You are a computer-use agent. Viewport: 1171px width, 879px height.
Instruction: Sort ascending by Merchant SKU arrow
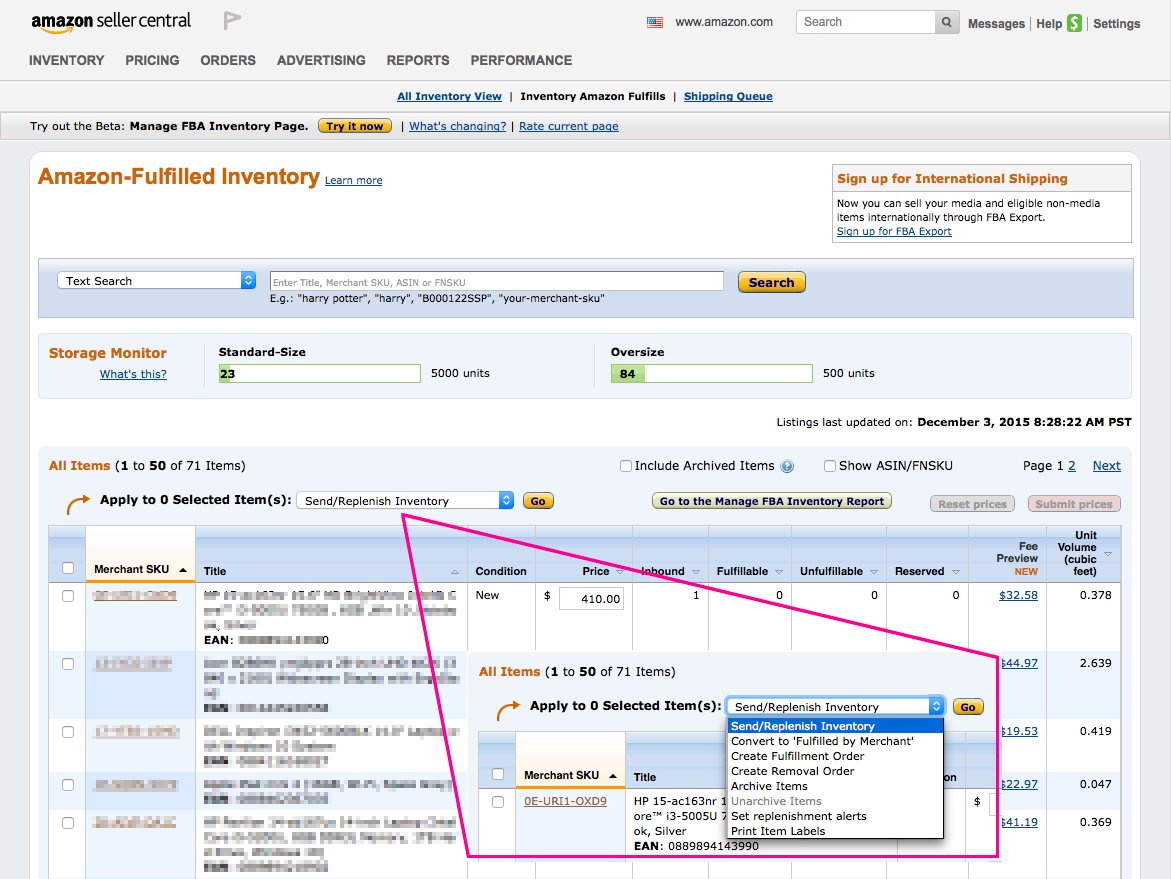(182, 570)
